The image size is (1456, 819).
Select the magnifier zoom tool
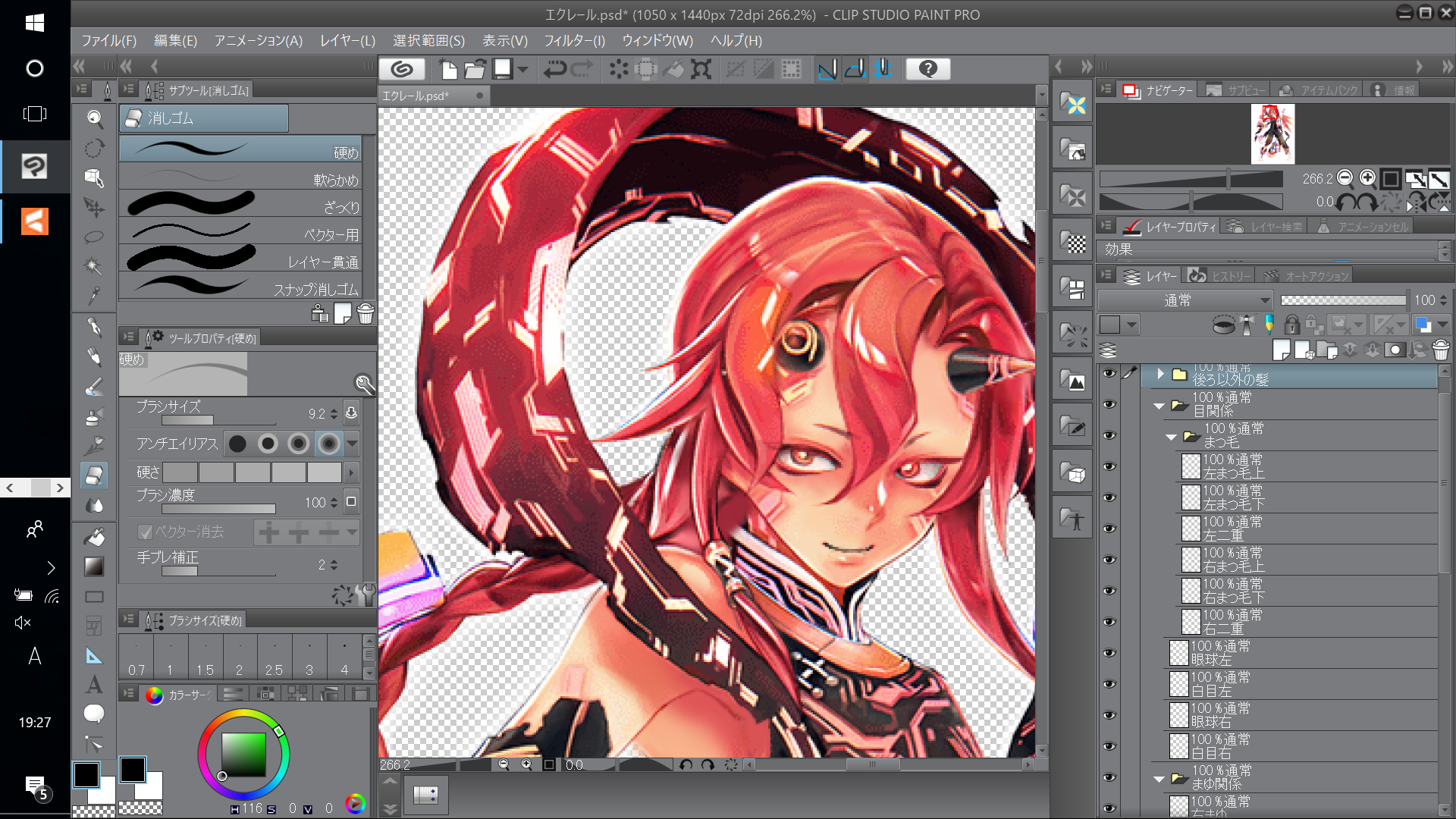coord(94,118)
